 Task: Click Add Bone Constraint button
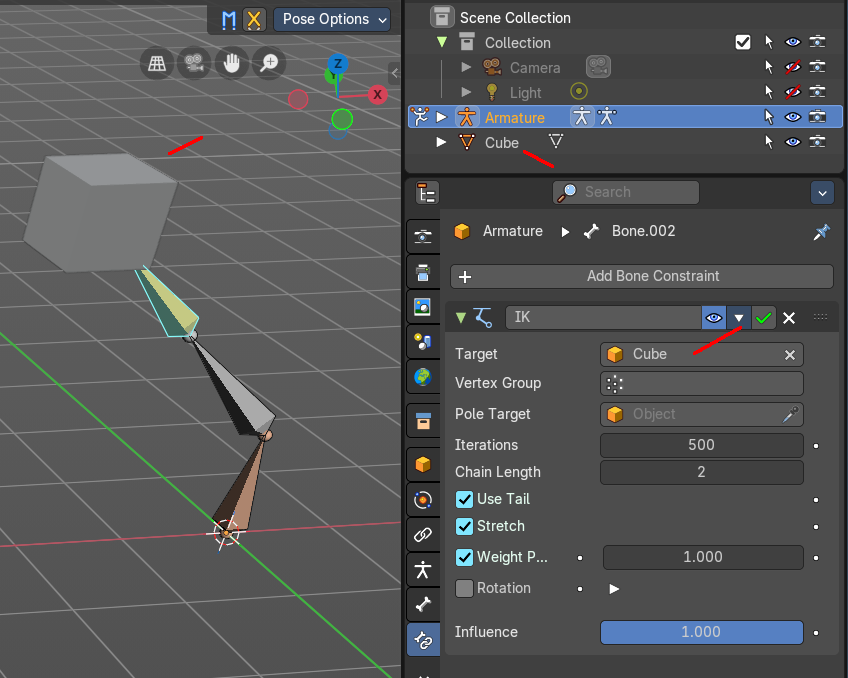coord(642,276)
